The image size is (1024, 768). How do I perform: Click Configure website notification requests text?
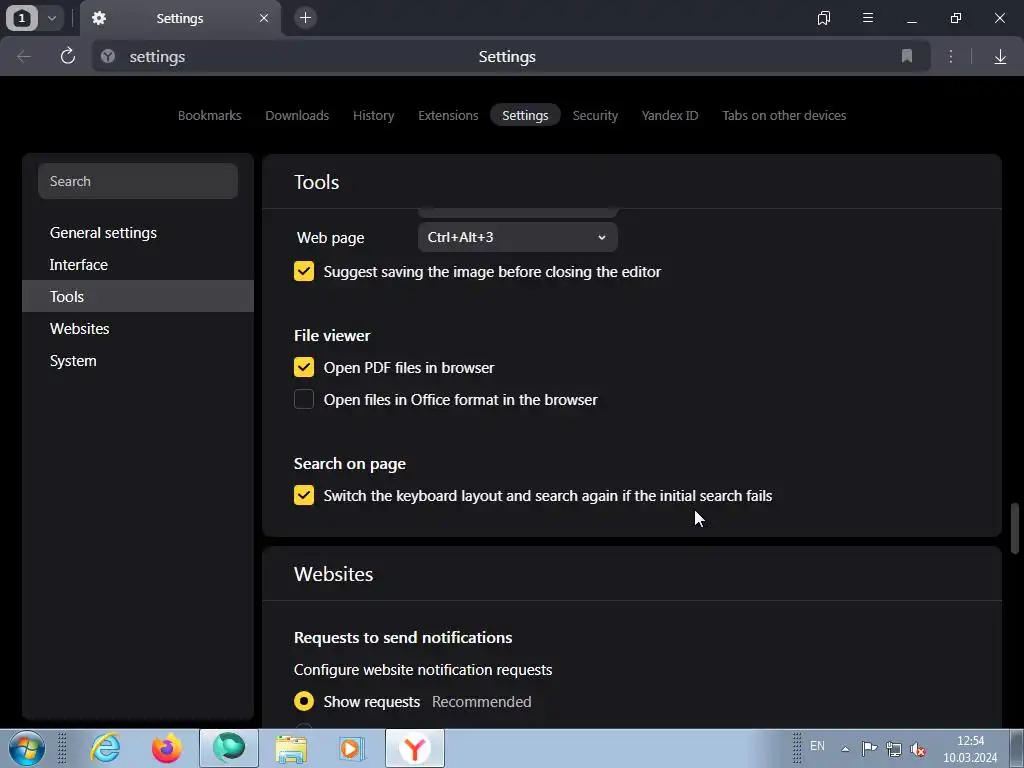[x=423, y=670]
